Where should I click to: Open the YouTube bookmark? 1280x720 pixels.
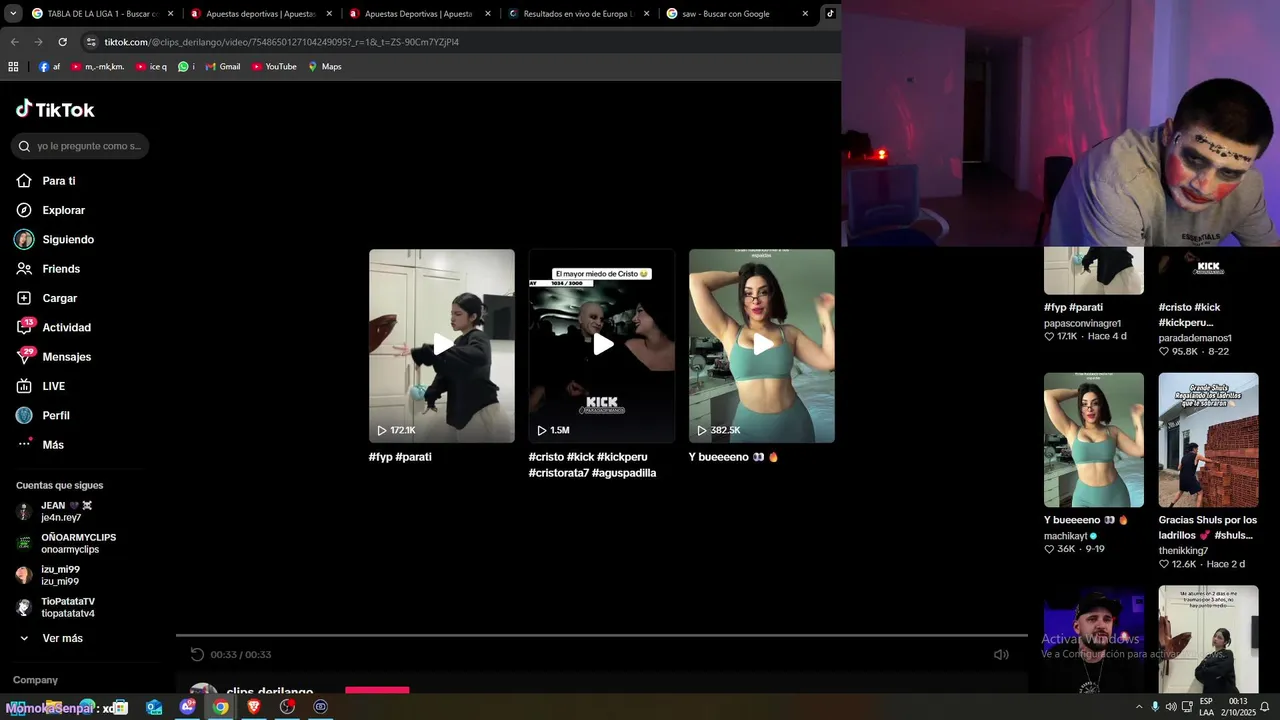(274, 67)
